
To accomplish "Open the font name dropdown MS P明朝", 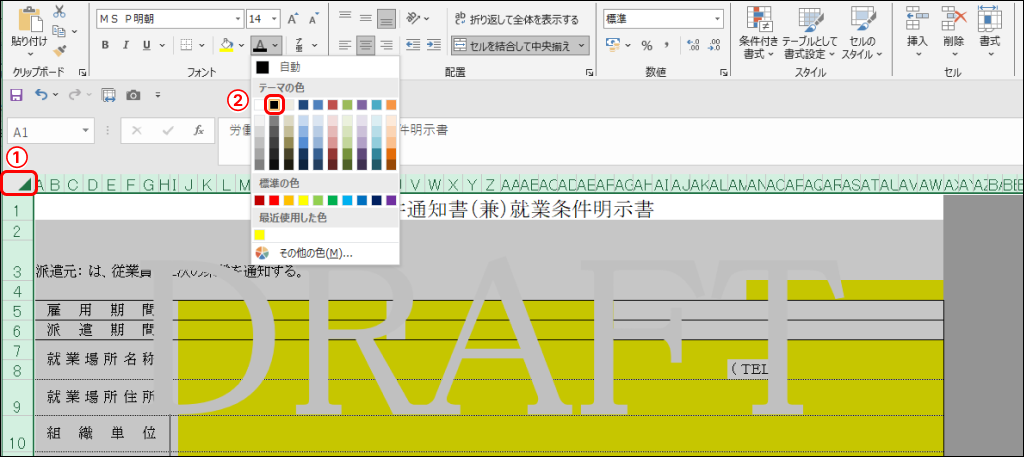I will (236, 19).
